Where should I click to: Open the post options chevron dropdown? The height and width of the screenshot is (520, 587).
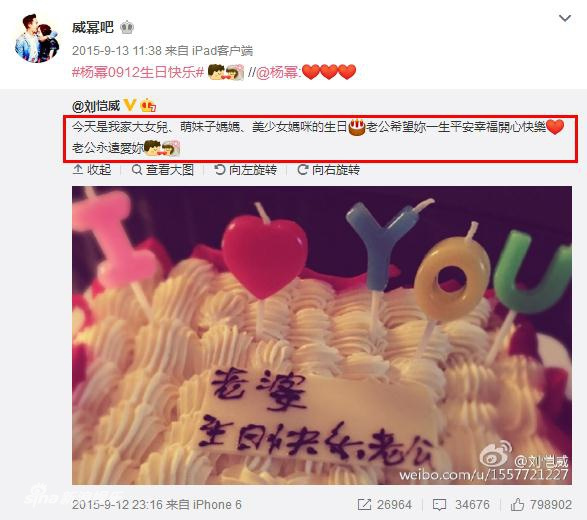point(565,18)
